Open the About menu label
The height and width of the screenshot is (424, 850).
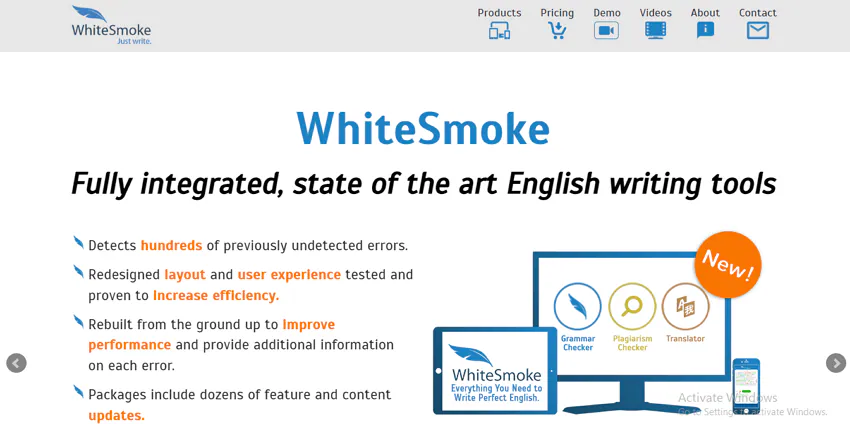(x=705, y=13)
